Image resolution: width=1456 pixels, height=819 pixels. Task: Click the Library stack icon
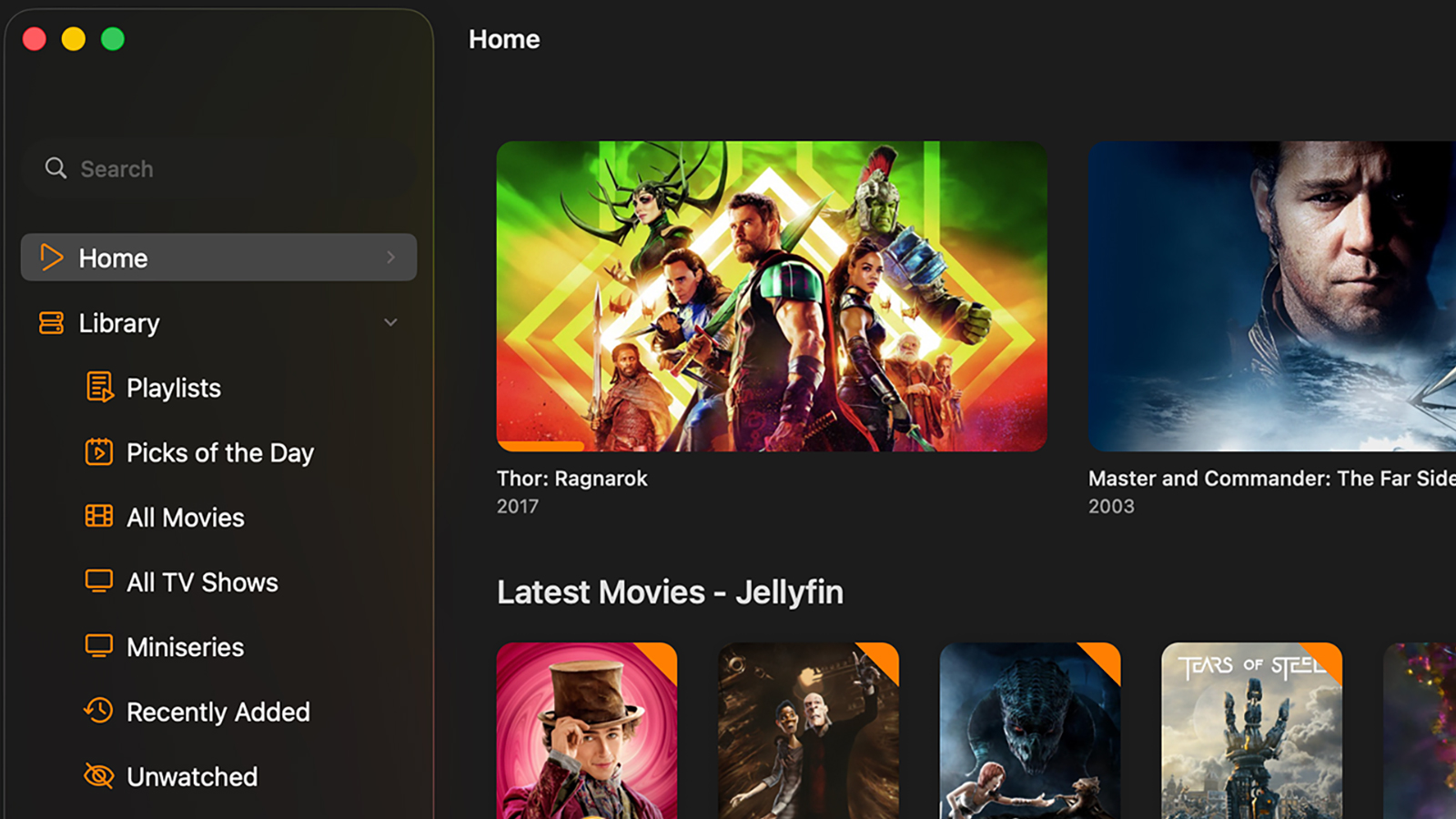point(52,323)
